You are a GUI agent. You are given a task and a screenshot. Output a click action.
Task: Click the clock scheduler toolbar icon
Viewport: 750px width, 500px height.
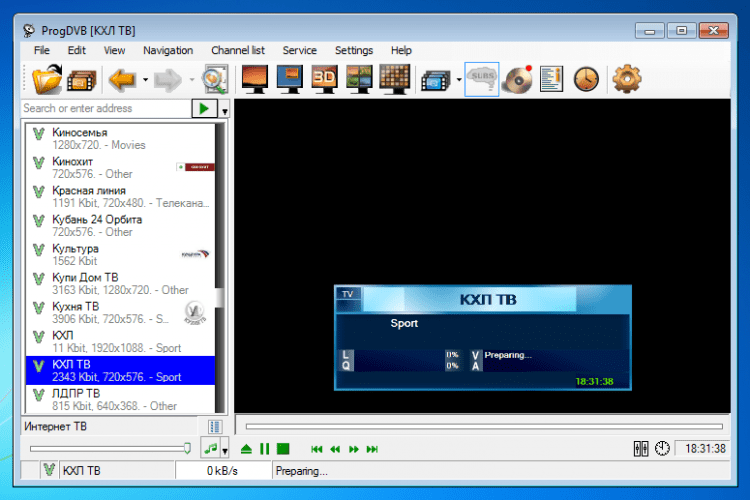586,79
